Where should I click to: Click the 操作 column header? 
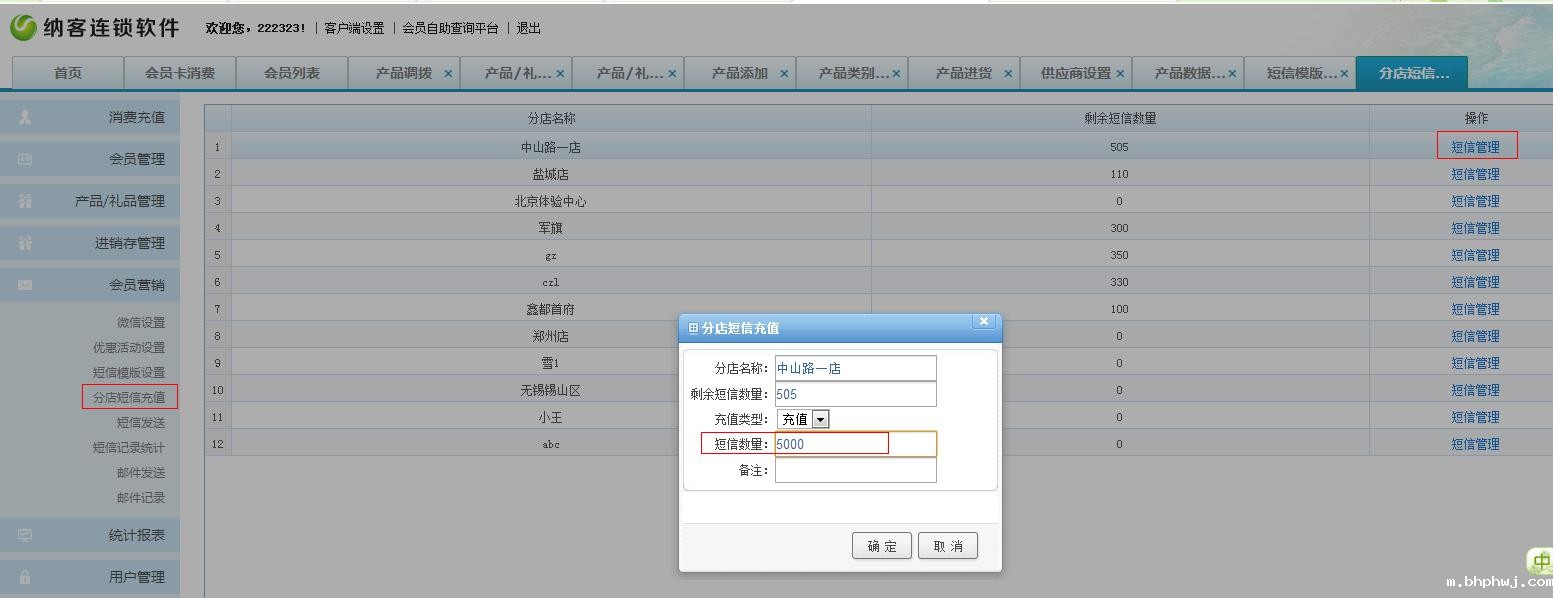tap(1475, 118)
